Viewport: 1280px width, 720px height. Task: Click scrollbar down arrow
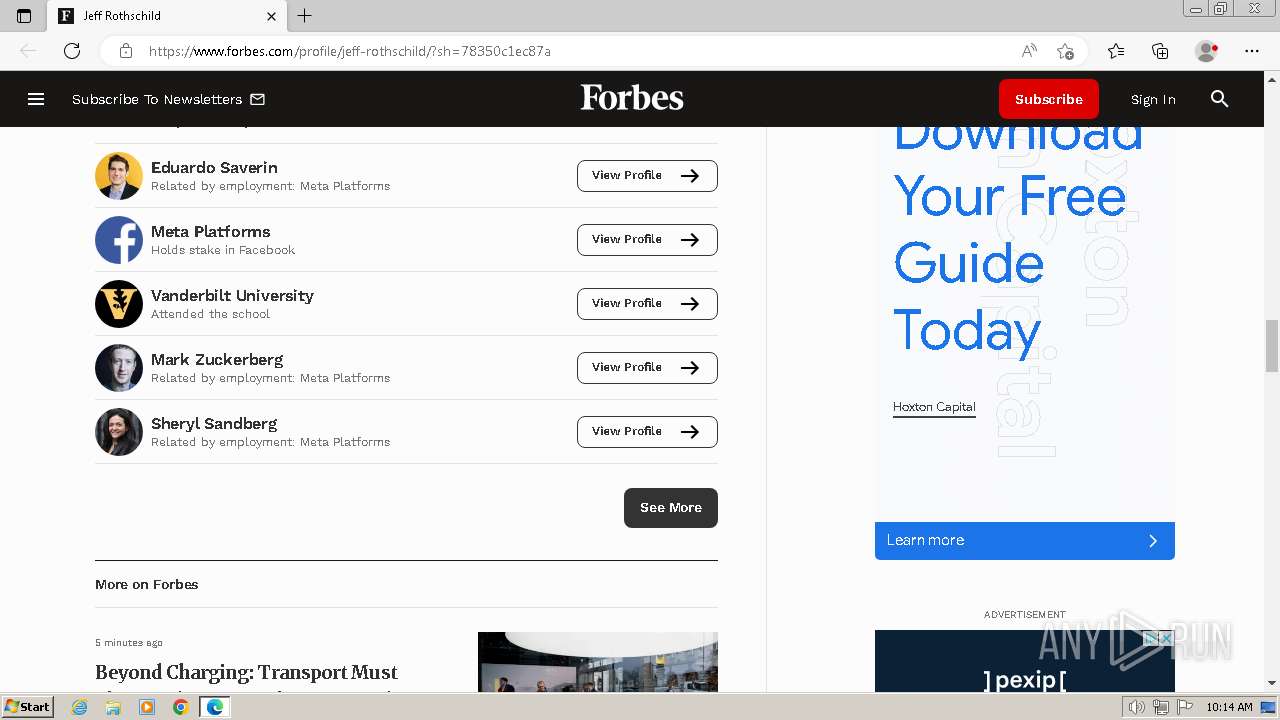[x=1272, y=683]
